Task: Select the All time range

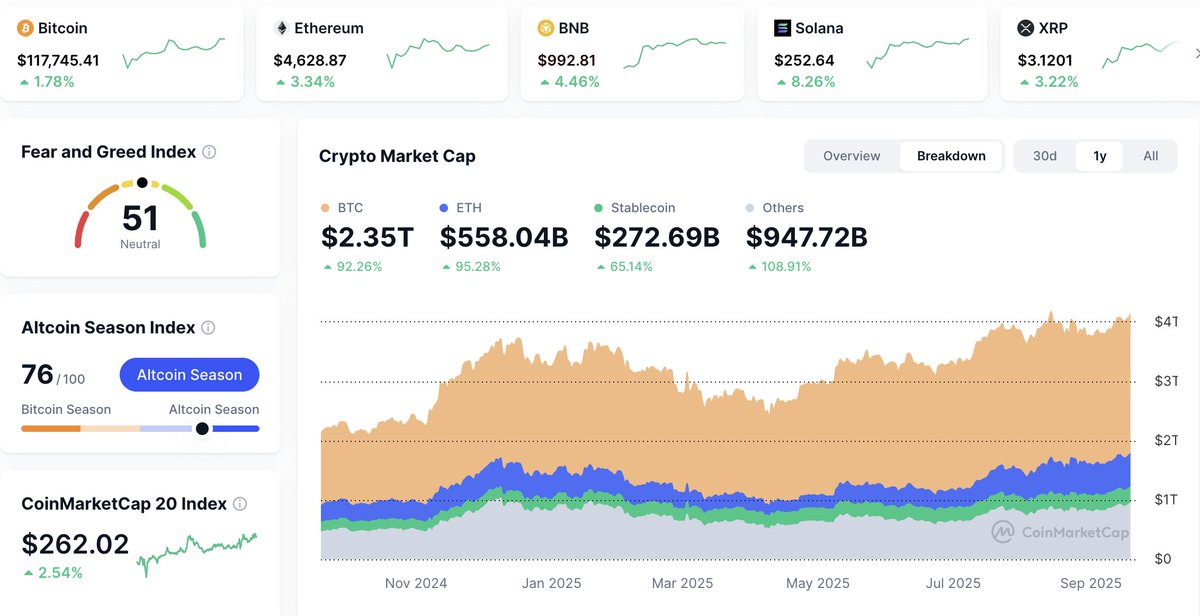Action: coord(1150,156)
